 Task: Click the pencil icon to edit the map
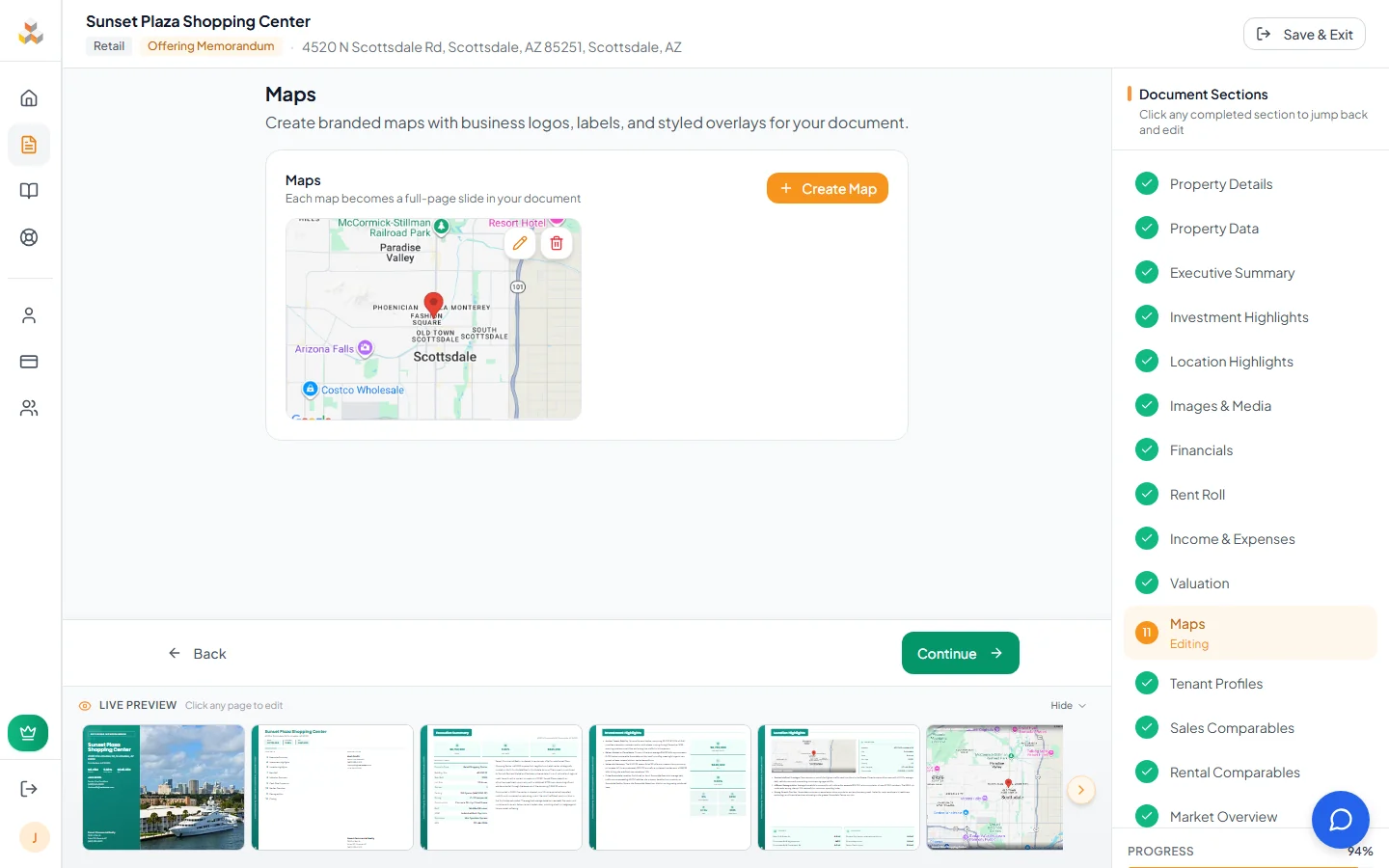click(520, 243)
